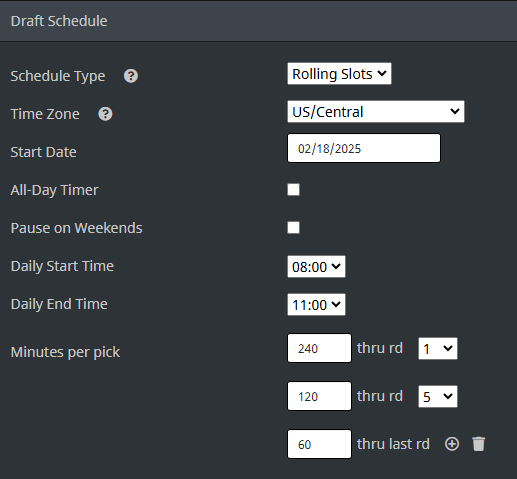Focus the 60 minutes thru last rd field
Viewport: 517px width, 479px height.
(x=319, y=444)
